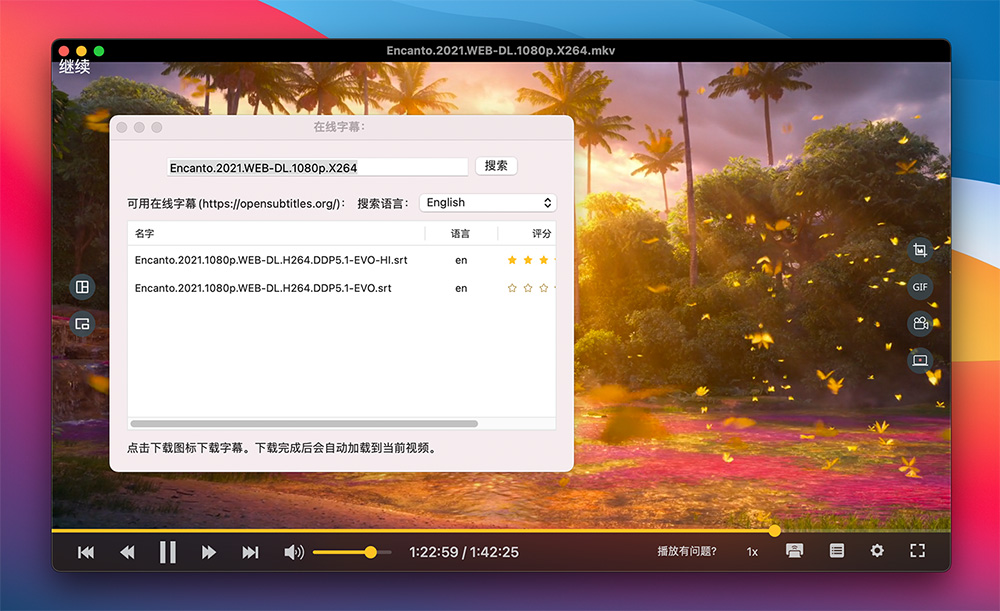
Task: Rewind the video
Action: point(127,552)
